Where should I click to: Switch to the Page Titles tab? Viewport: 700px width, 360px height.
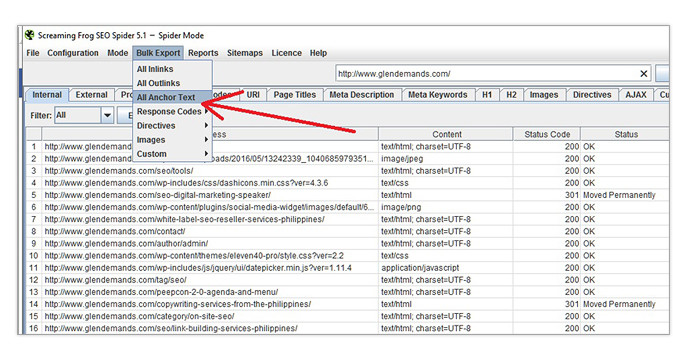[x=295, y=95]
